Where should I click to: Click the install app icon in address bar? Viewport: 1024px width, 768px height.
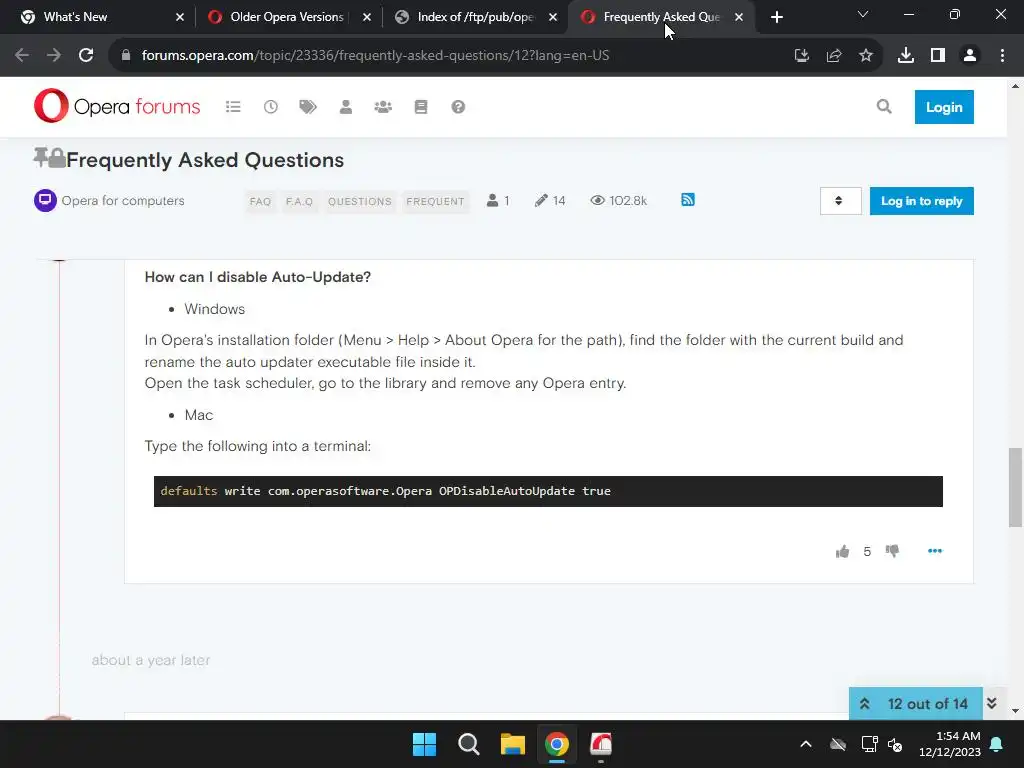click(801, 56)
